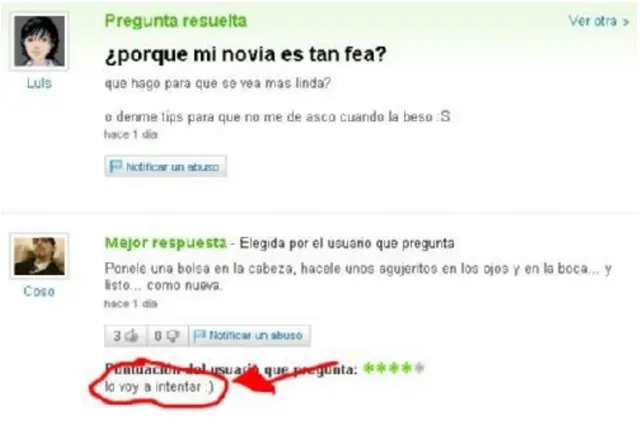
Task: Click the question title about novia
Action: [245, 54]
